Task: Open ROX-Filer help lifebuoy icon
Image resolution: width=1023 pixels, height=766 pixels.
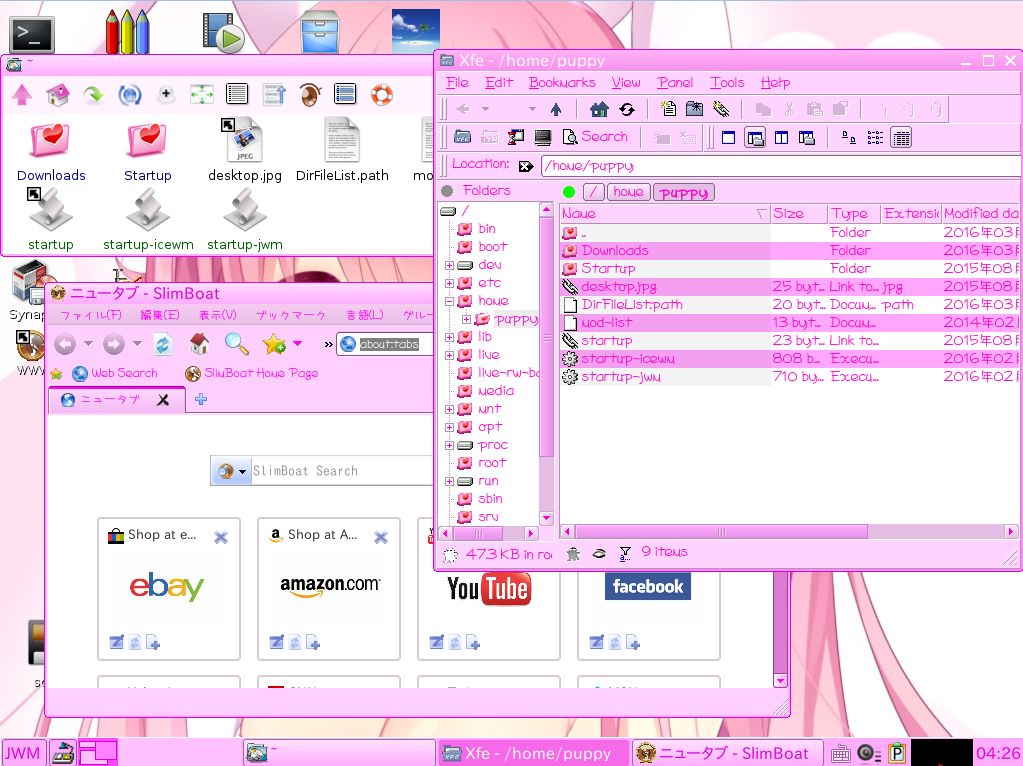Action: point(382,95)
